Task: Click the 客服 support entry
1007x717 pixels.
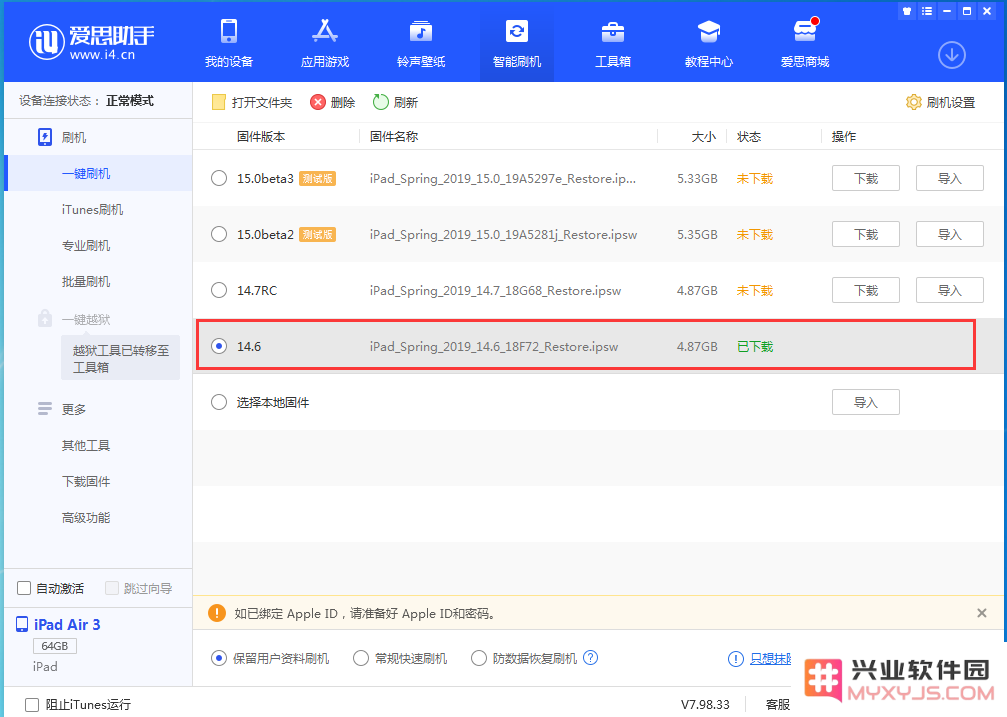Action: (777, 704)
